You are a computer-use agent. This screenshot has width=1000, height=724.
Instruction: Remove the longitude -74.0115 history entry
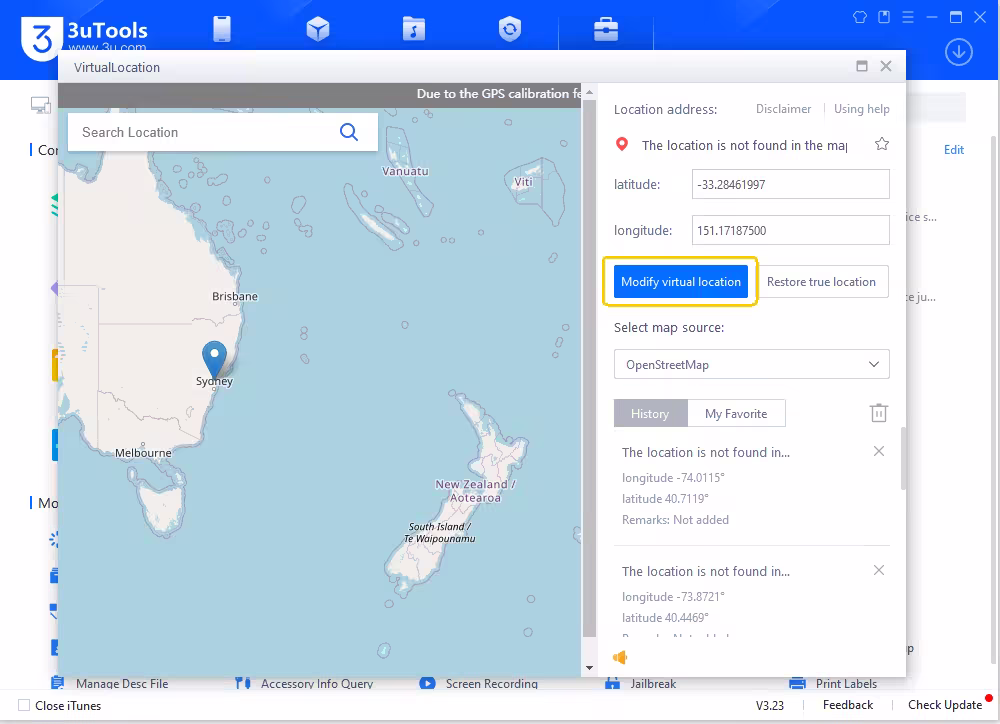(879, 452)
